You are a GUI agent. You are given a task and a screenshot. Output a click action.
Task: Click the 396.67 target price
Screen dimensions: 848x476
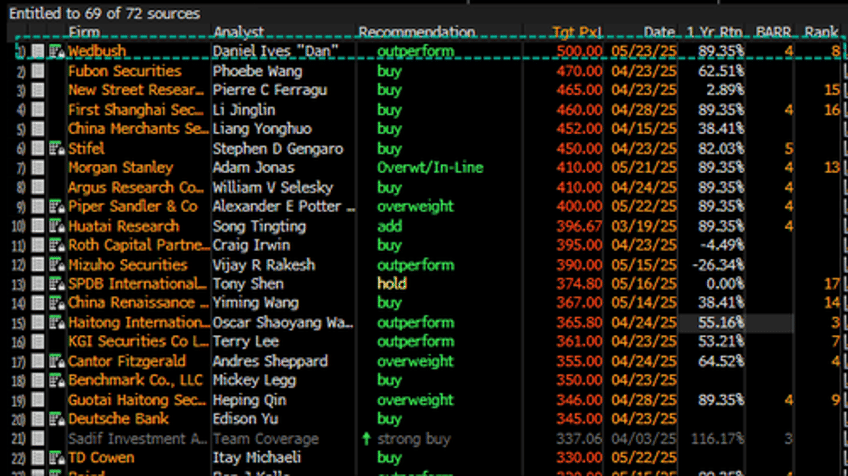click(579, 226)
